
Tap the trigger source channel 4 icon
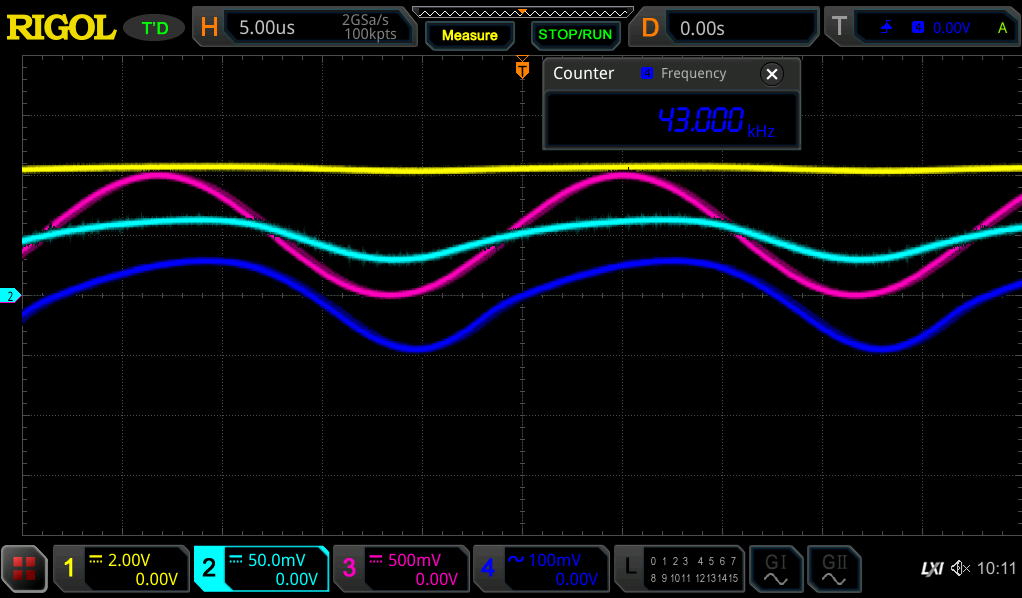(918, 27)
